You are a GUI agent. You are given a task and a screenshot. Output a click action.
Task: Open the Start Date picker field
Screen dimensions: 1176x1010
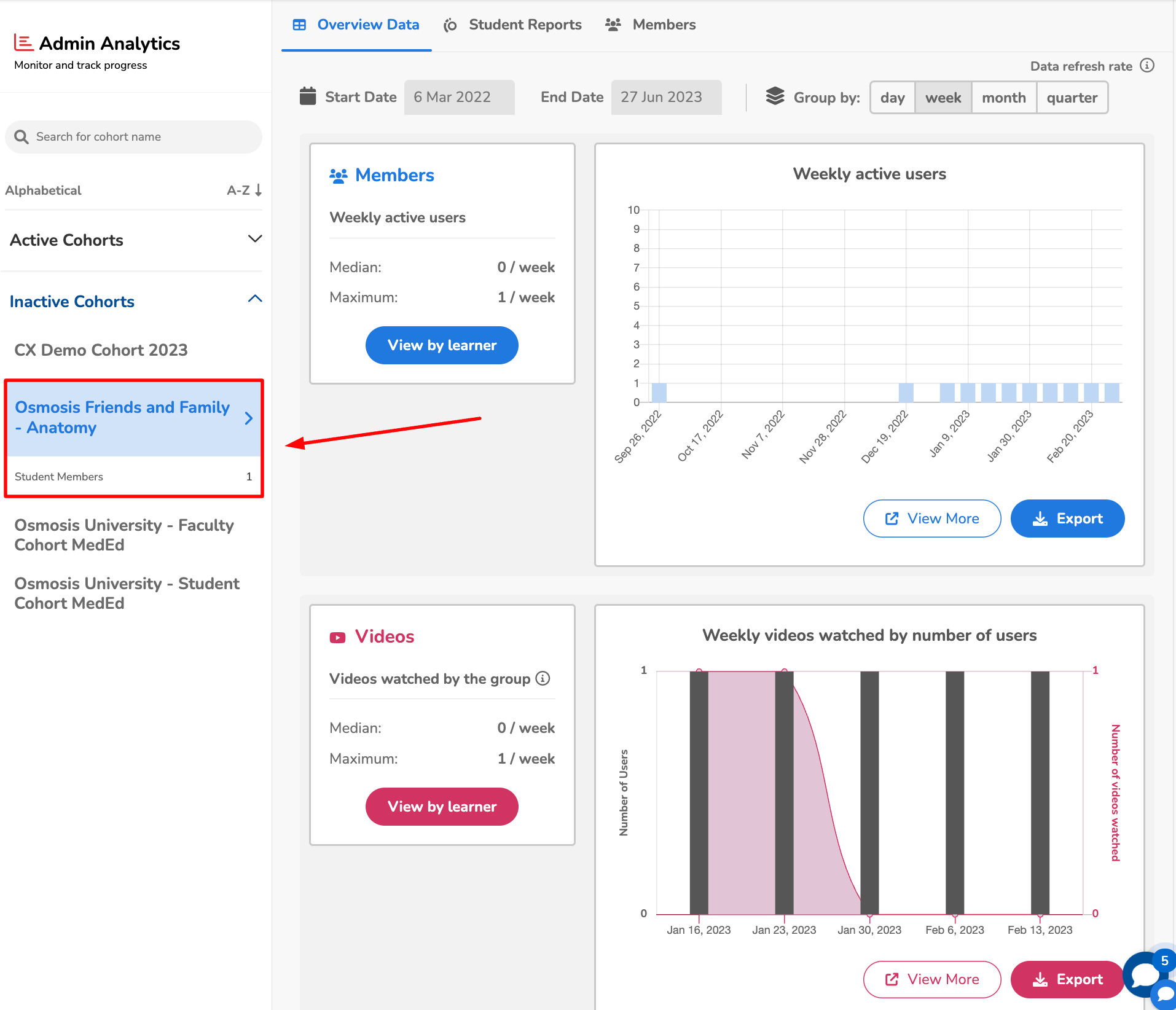click(x=459, y=97)
